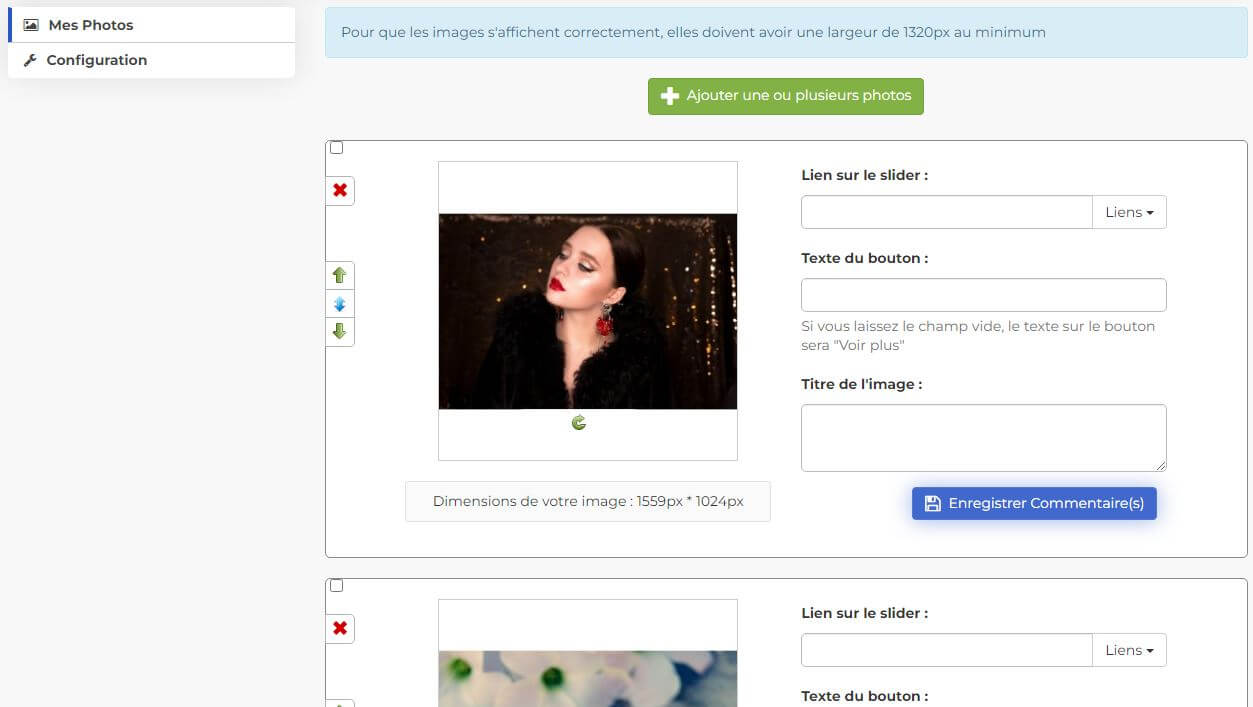The height and width of the screenshot is (707, 1253).
Task: Move first photo up with green up arrow
Action: 340,275
